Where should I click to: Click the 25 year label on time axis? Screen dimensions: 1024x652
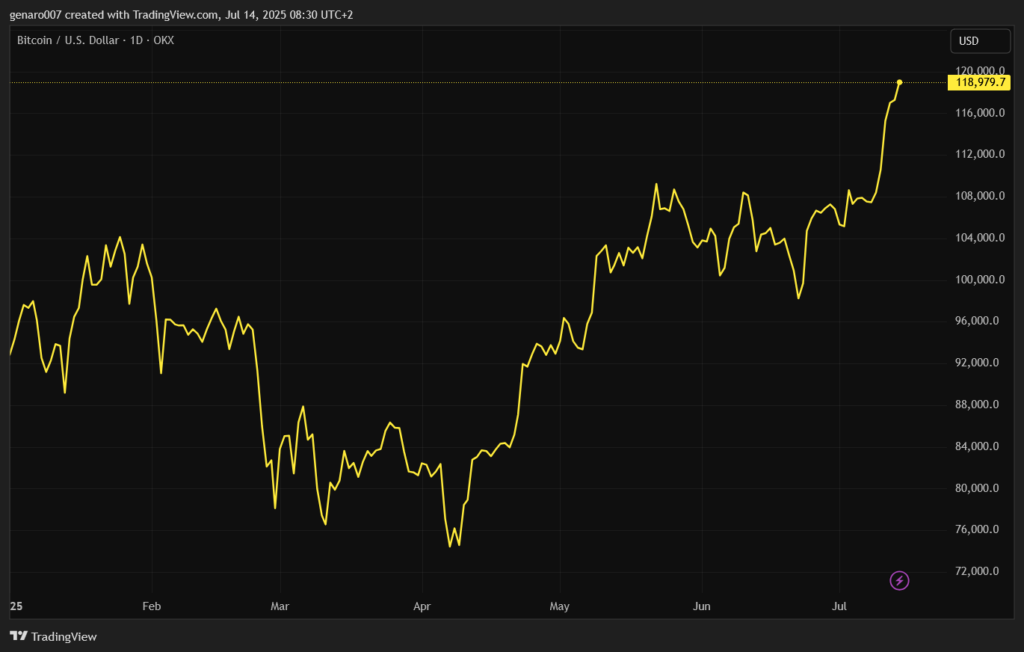coord(16,607)
